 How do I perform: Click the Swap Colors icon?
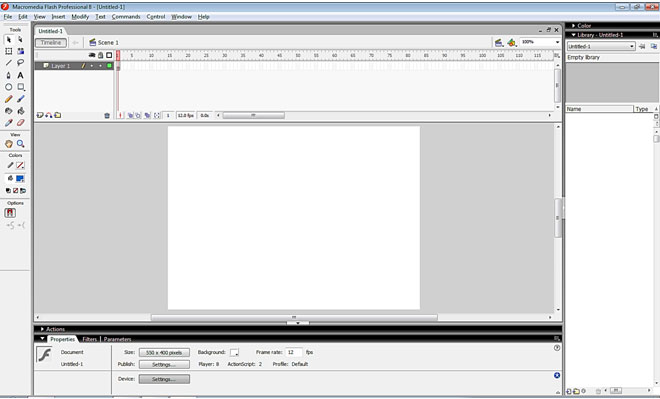point(23,191)
